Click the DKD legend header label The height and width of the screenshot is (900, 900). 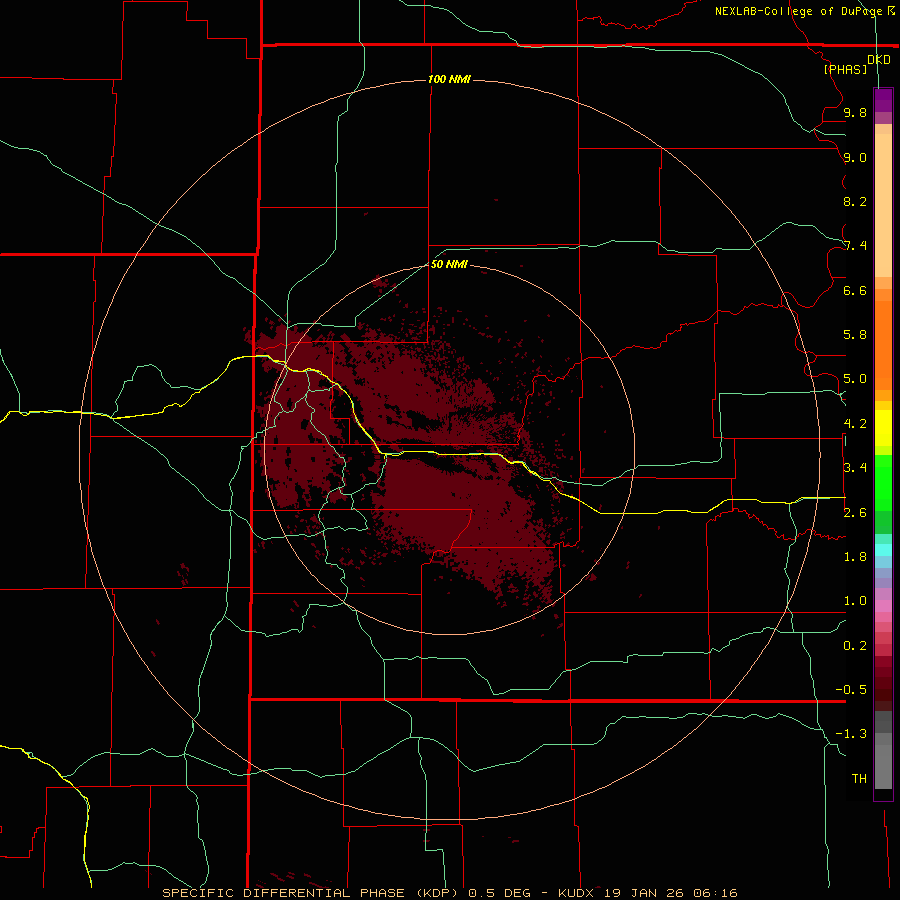pyautogui.click(x=878, y=59)
